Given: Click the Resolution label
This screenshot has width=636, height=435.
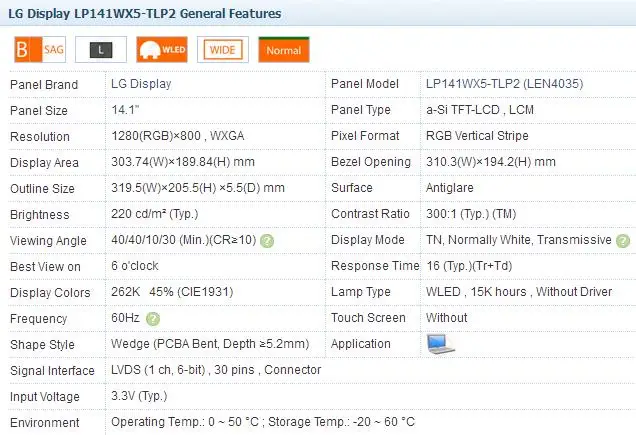Looking at the screenshot, I should 40,137.
